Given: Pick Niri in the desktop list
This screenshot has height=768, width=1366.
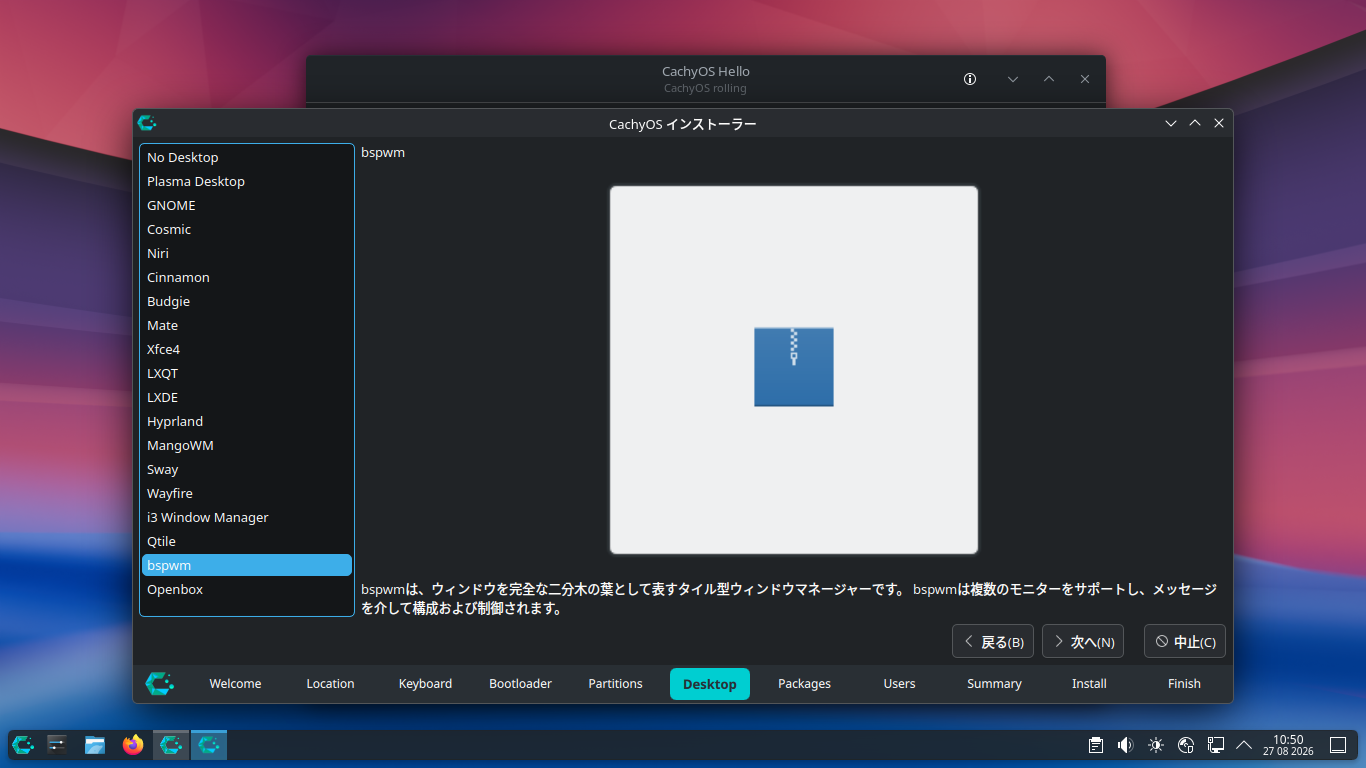Looking at the screenshot, I should tap(247, 253).
